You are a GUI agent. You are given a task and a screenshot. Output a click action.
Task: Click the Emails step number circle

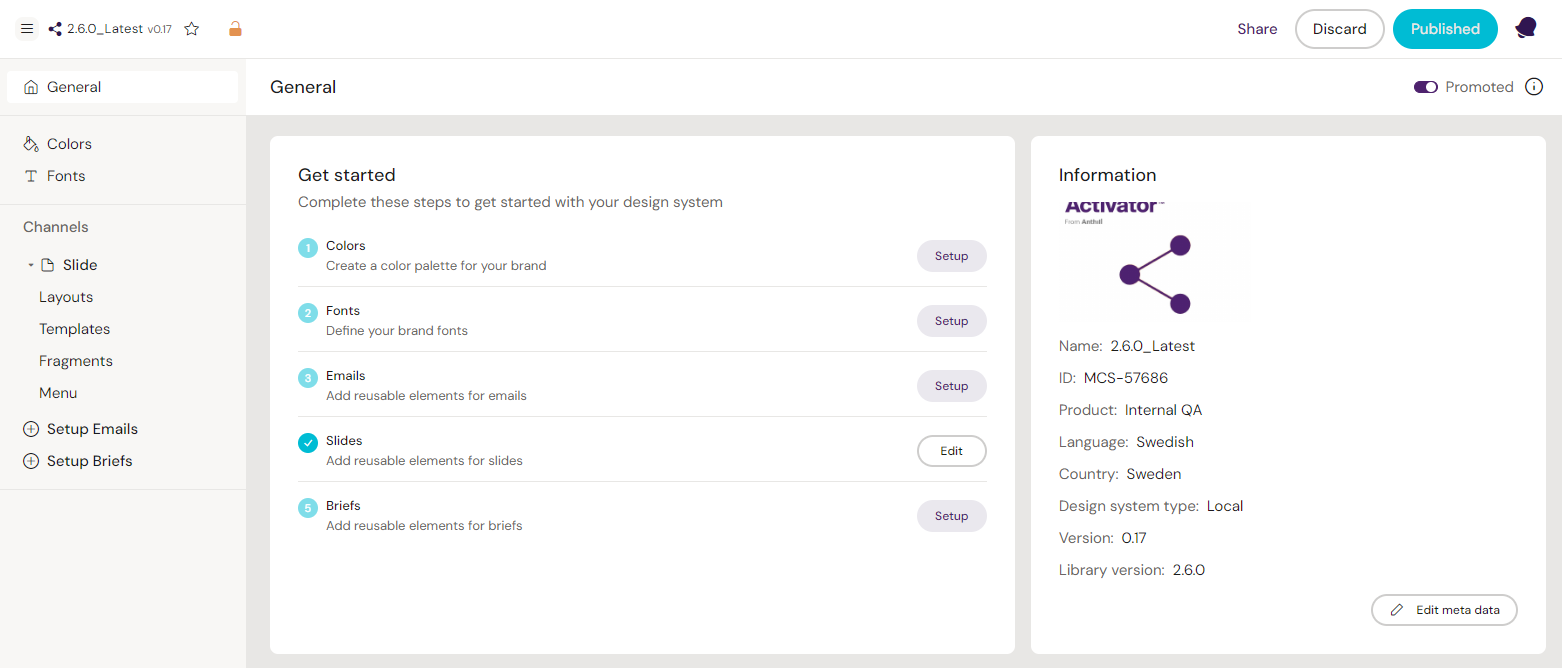pyautogui.click(x=307, y=377)
